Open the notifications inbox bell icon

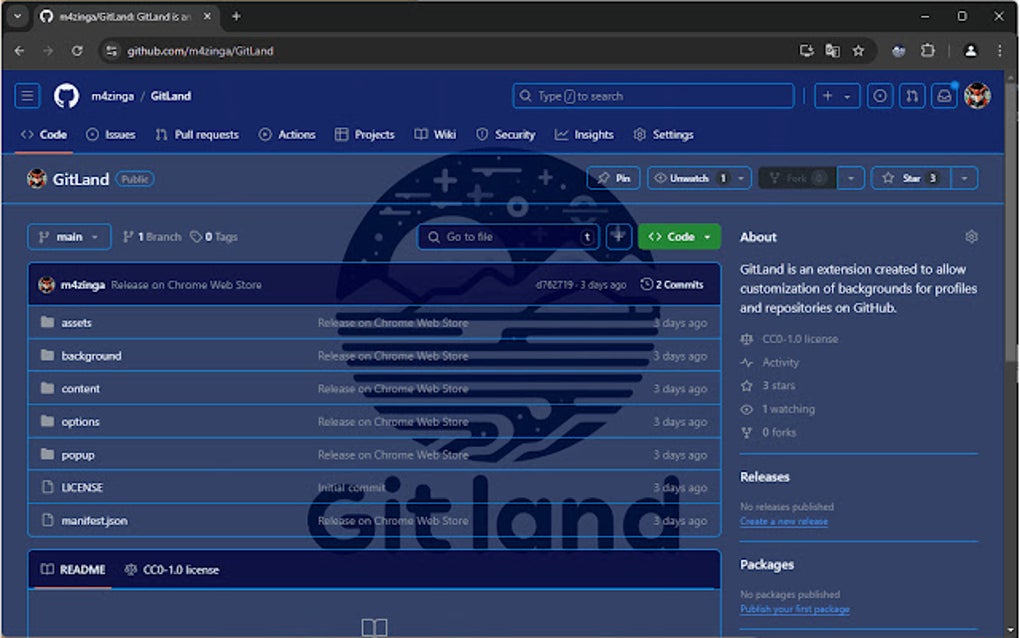pyautogui.click(x=944, y=96)
